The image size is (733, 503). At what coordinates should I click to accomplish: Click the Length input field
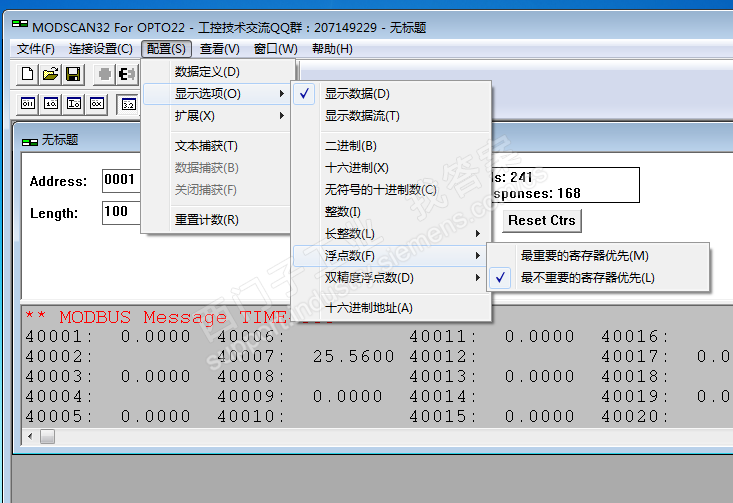click(122, 212)
